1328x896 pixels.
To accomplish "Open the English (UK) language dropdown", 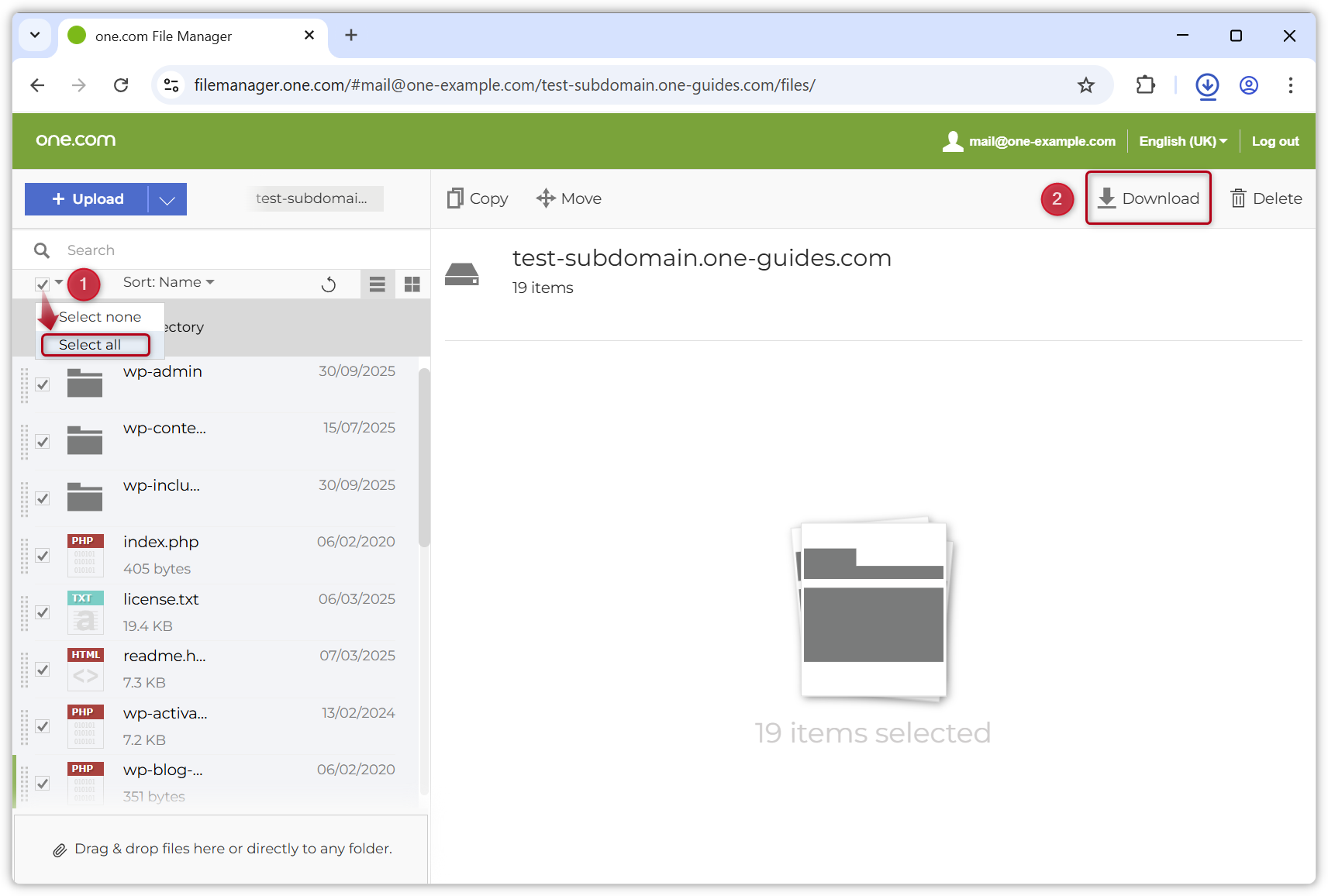I will click(1182, 141).
